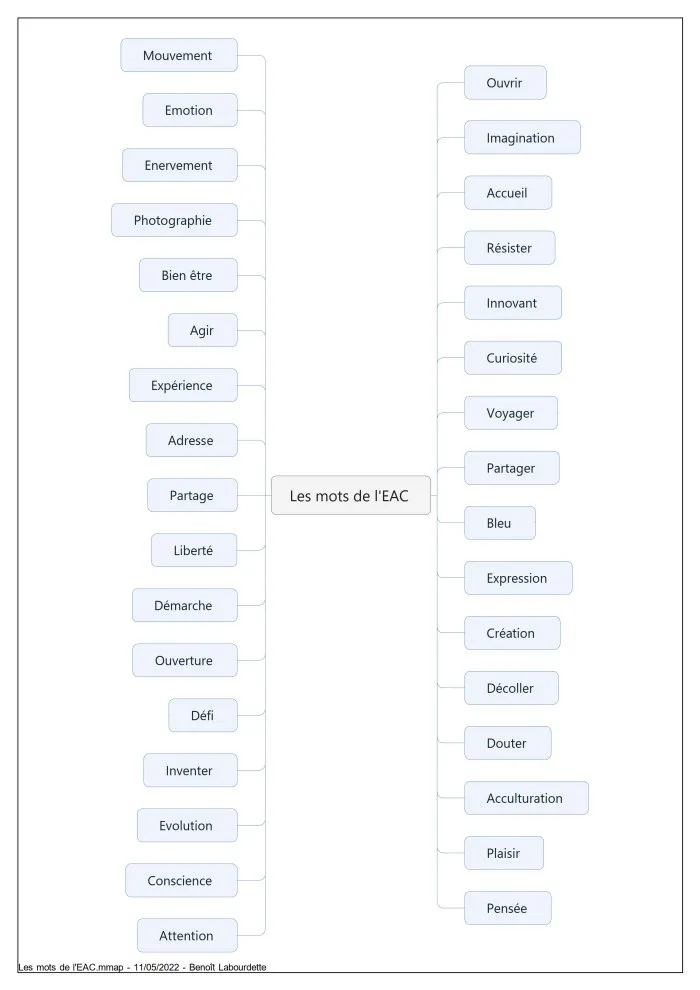
Task: Select the Défi topic box
Action: 203,715
